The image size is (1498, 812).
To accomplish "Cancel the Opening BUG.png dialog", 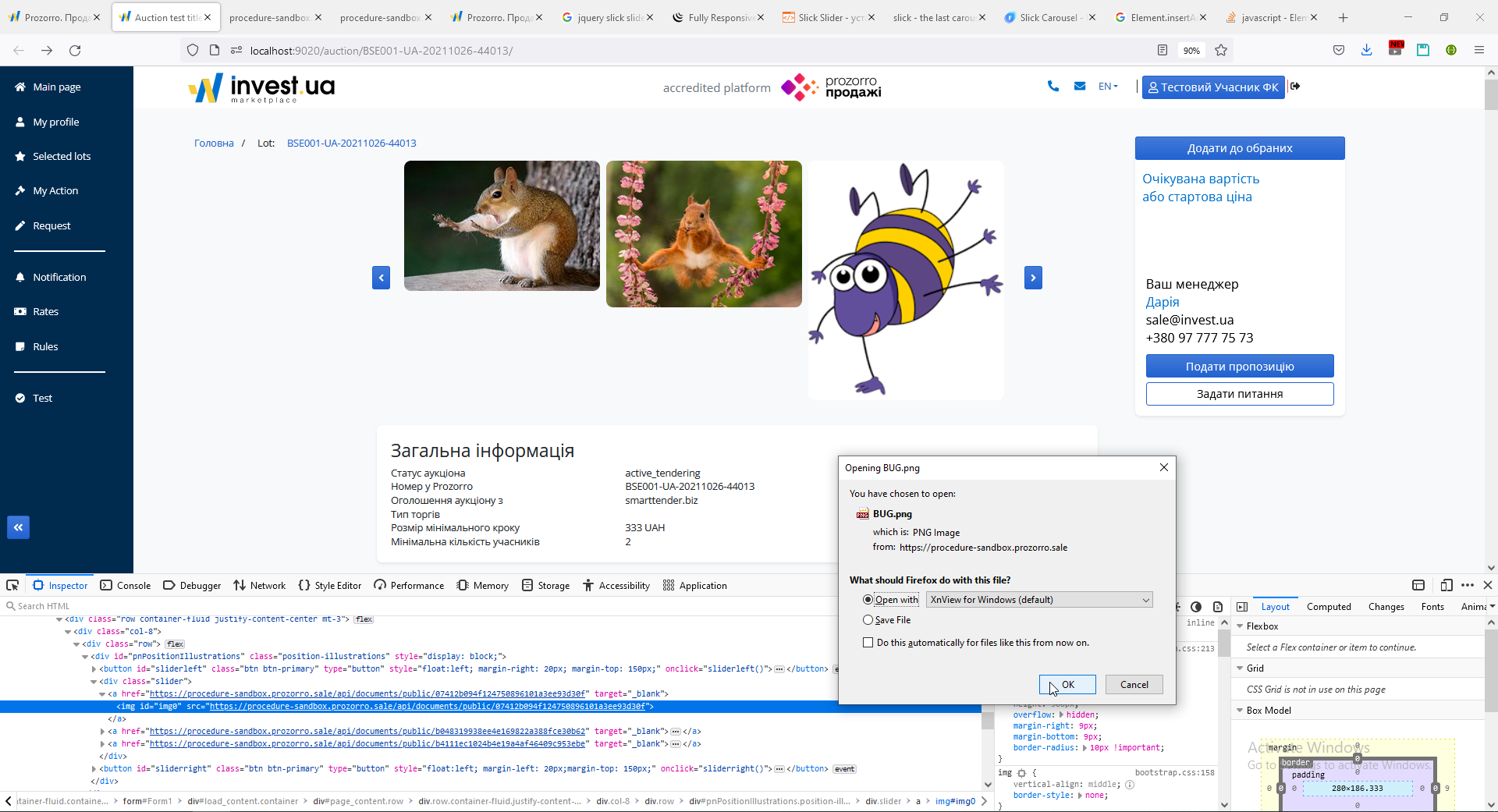I will coord(1134,685).
